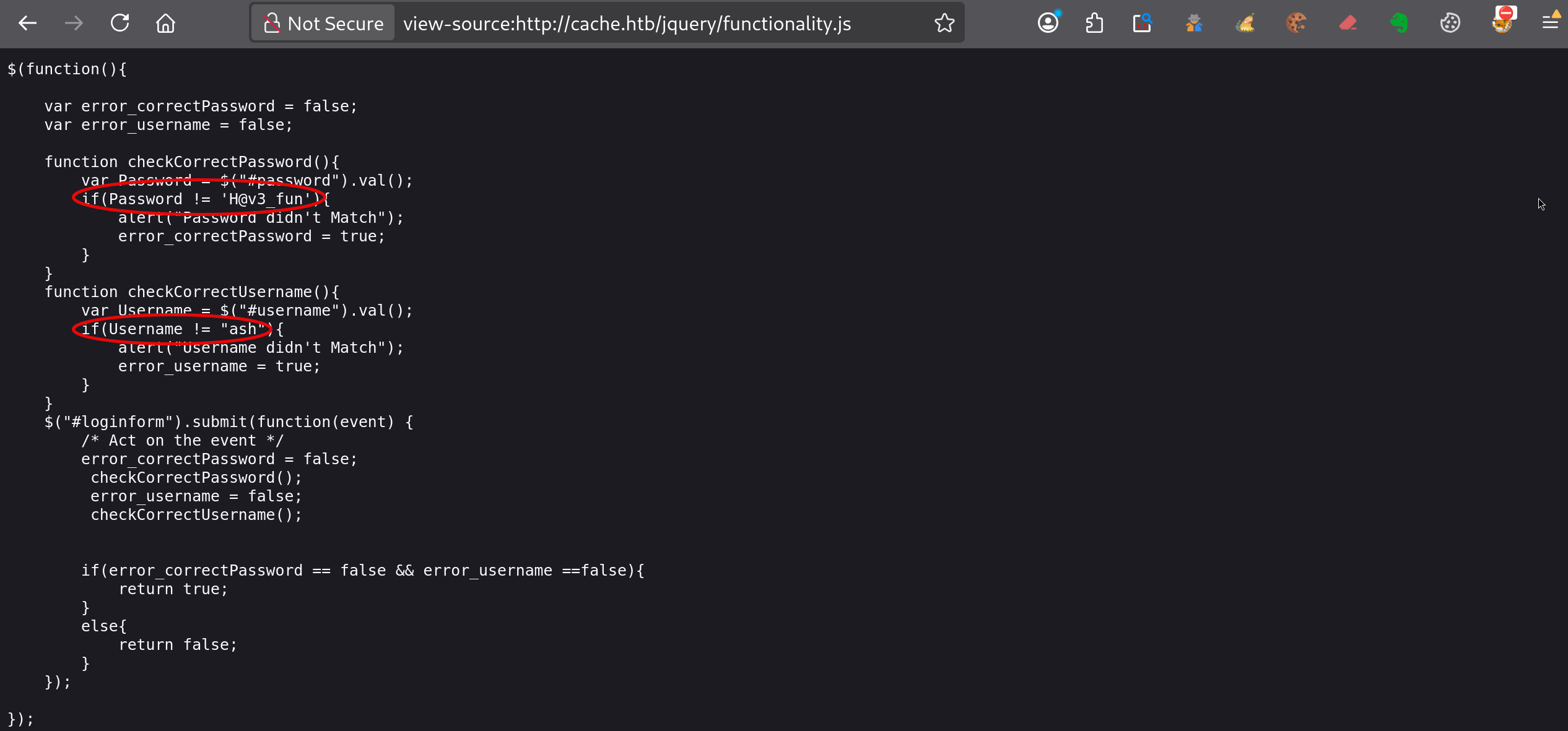1568x731 pixels.
Task: Click the 'error_username = true;' line
Action: click(x=220, y=366)
